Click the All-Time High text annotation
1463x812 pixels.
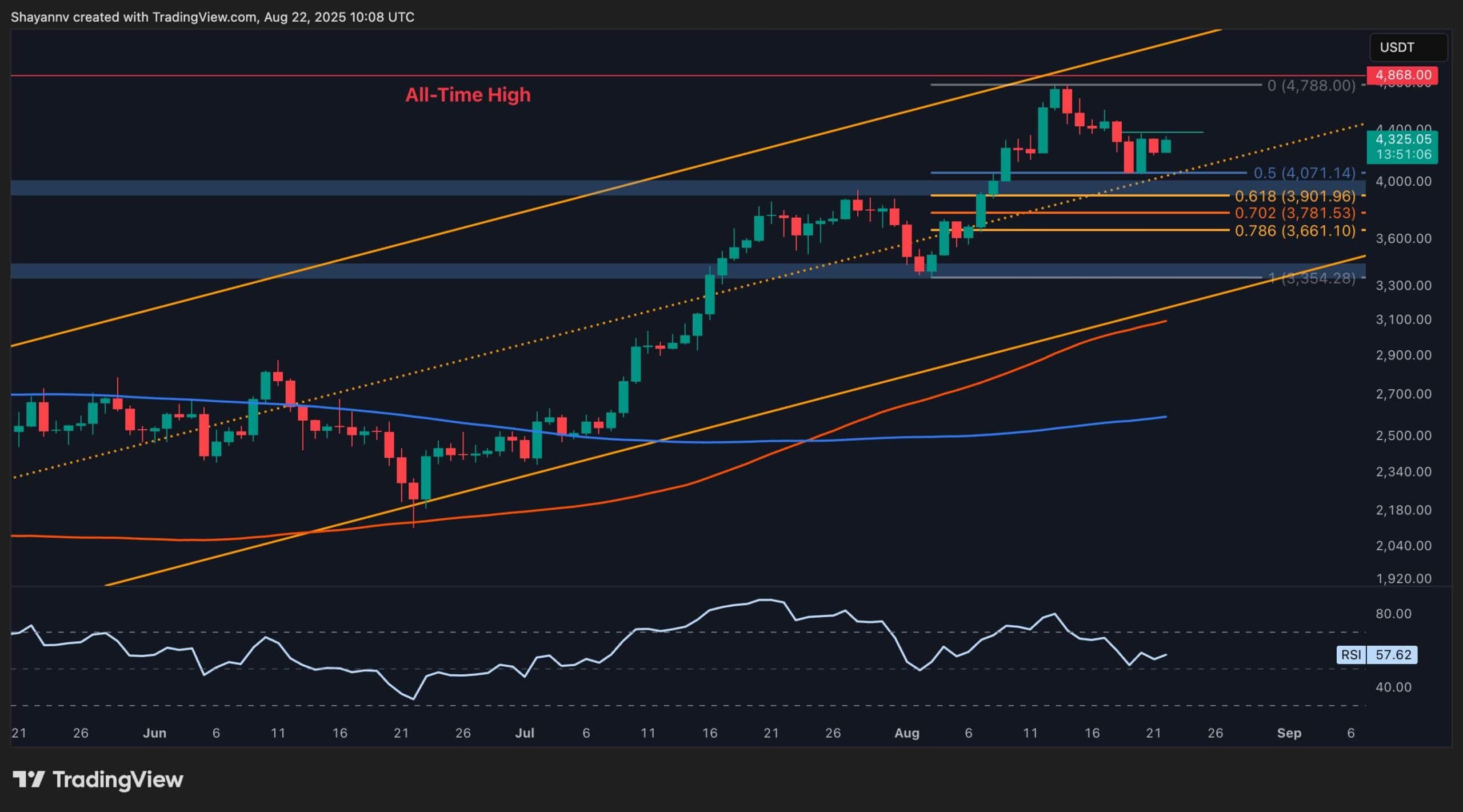pyautogui.click(x=468, y=95)
